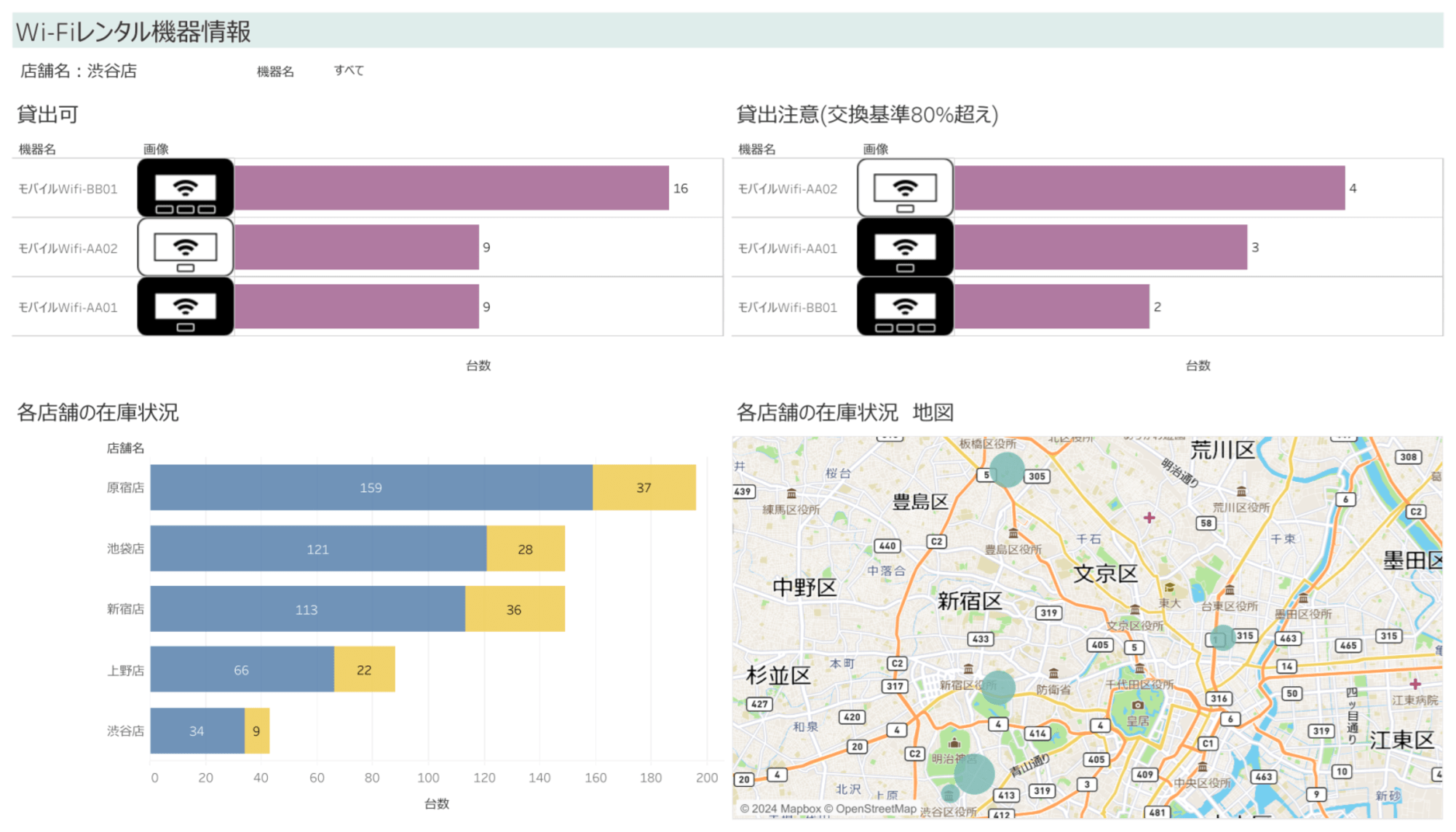Select the 9-unit AA02 bar in 貸出可
This screenshot has width=1456, height=832.
[357, 247]
